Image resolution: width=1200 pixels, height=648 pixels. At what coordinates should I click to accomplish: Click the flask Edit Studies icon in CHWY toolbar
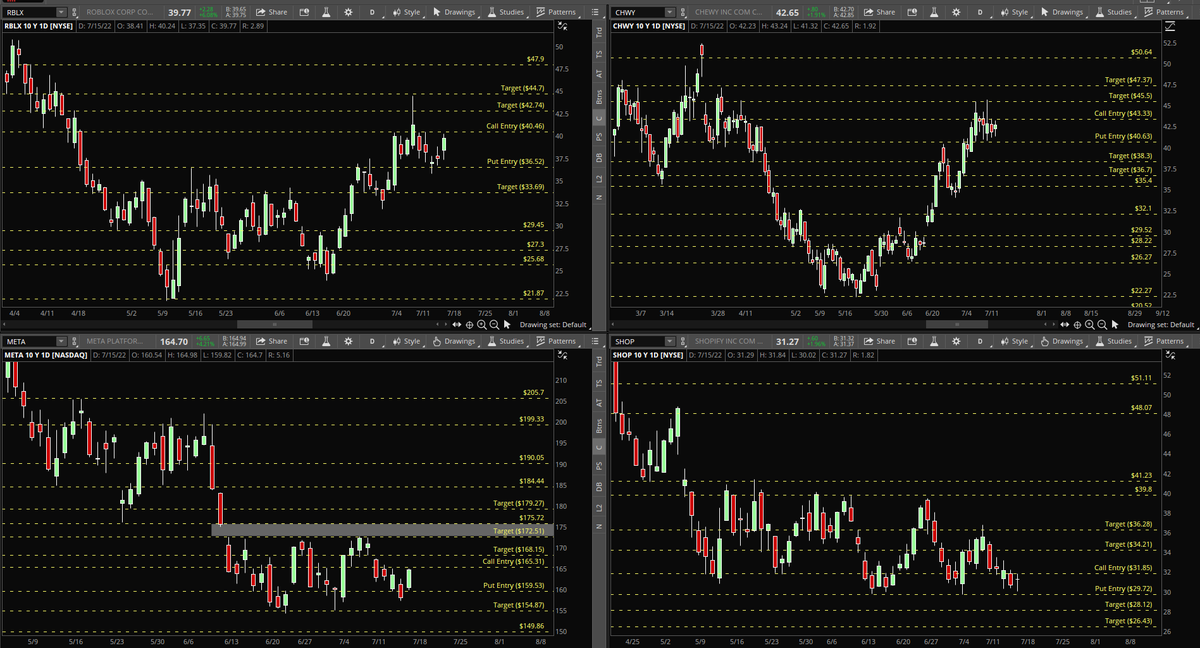pyautogui.click(x=933, y=12)
